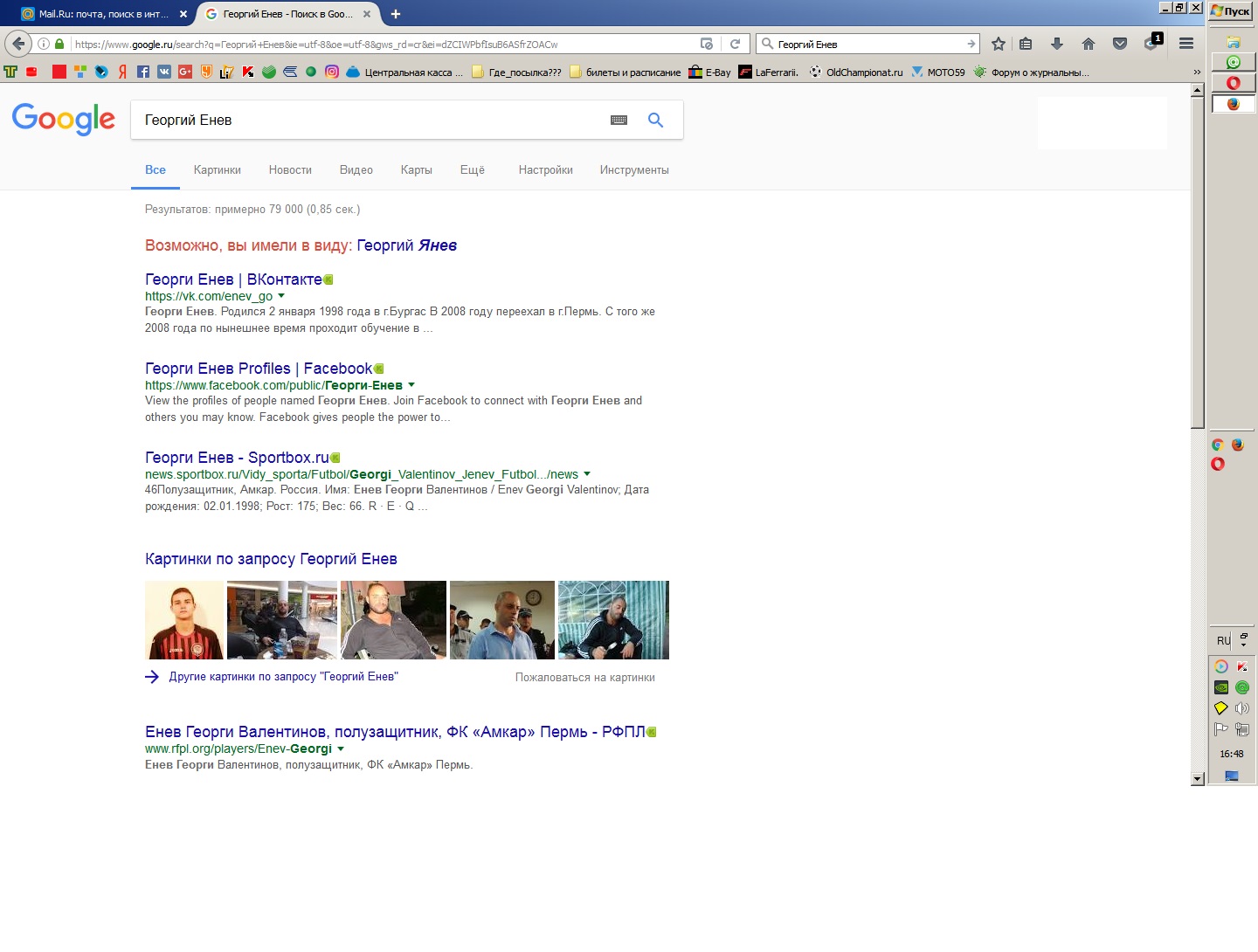Open the Енев Георги Валентинов РФПЛ result
1258x952 pixels.
point(395,732)
